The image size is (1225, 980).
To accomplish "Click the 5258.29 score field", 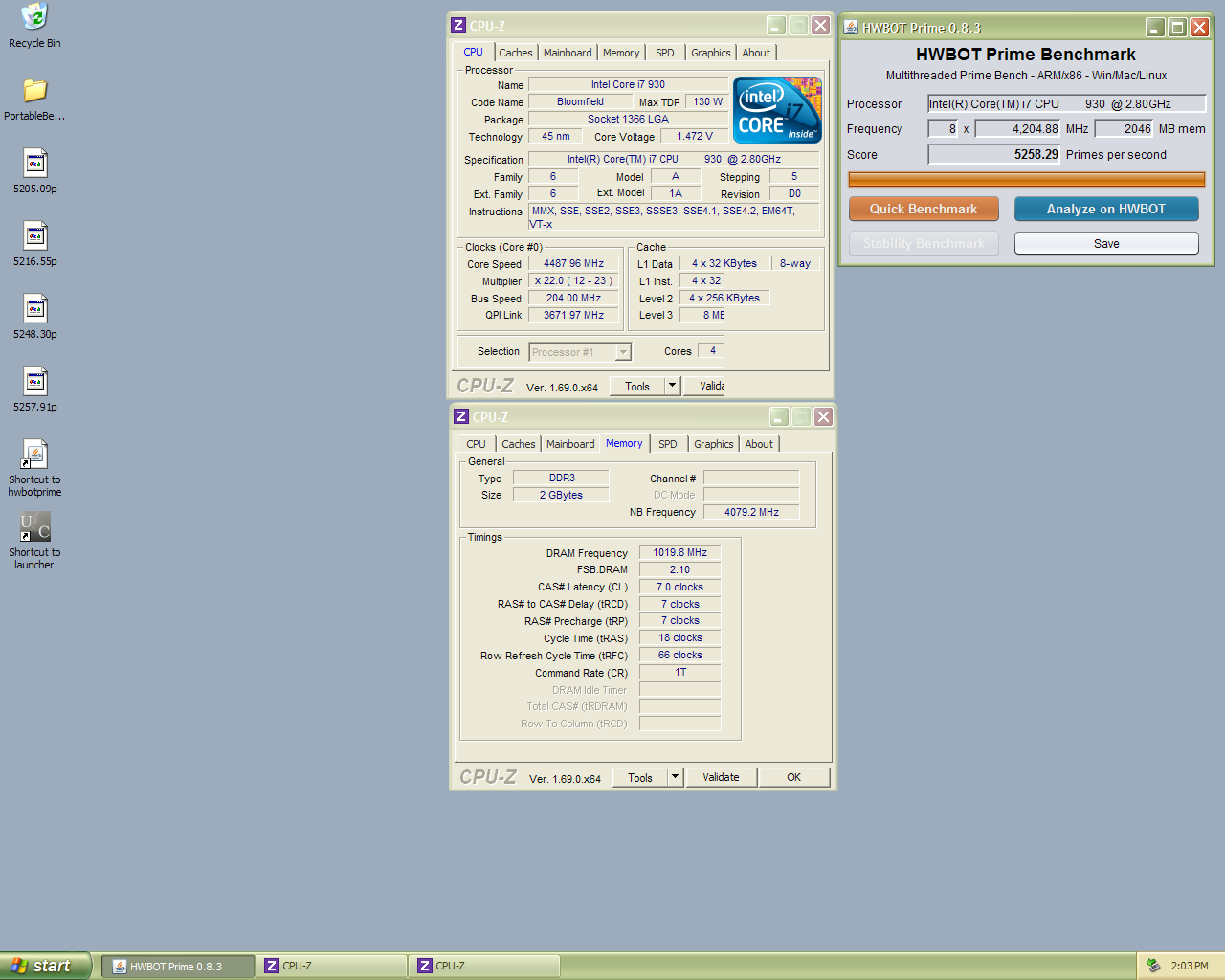I will coord(994,154).
